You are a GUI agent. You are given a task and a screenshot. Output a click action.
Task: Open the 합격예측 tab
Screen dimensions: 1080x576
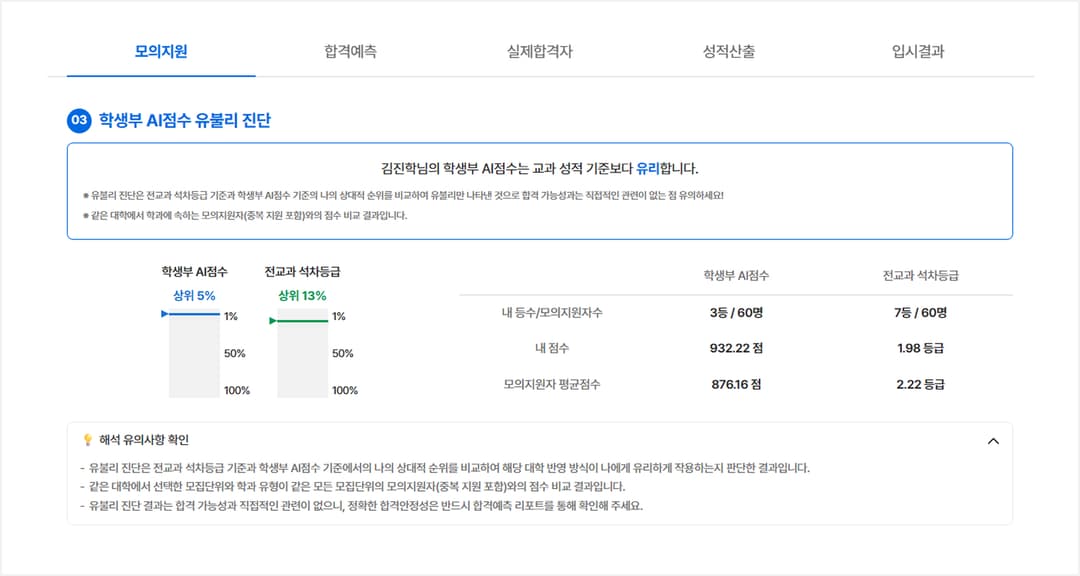350,52
